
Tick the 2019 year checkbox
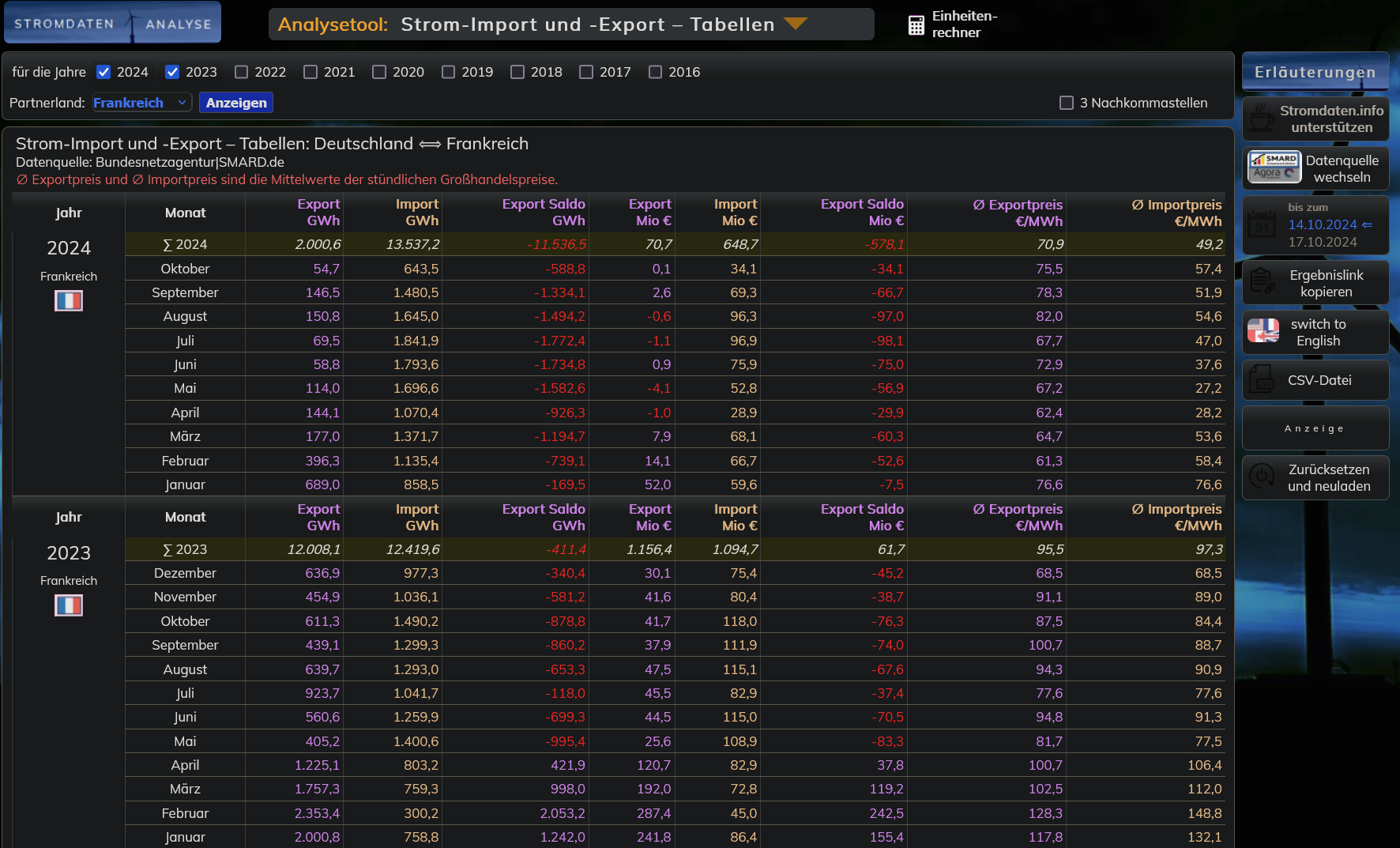pos(449,72)
